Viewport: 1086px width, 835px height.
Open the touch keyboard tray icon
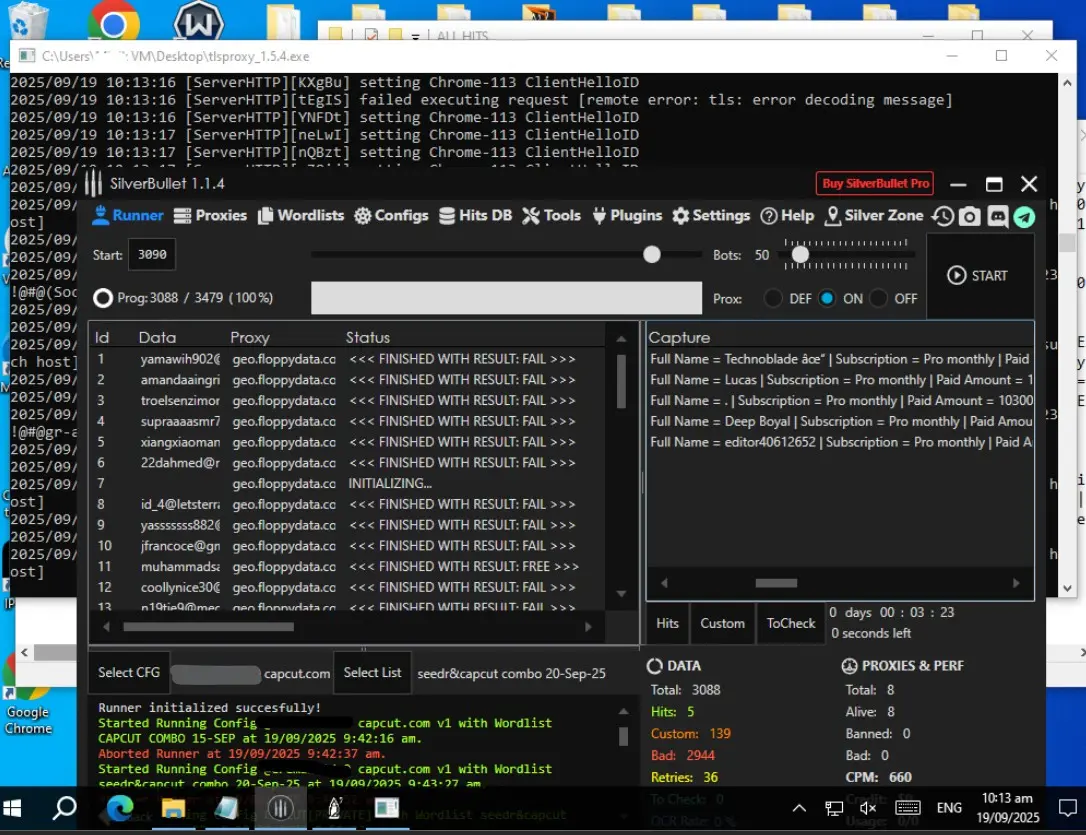tap(907, 808)
